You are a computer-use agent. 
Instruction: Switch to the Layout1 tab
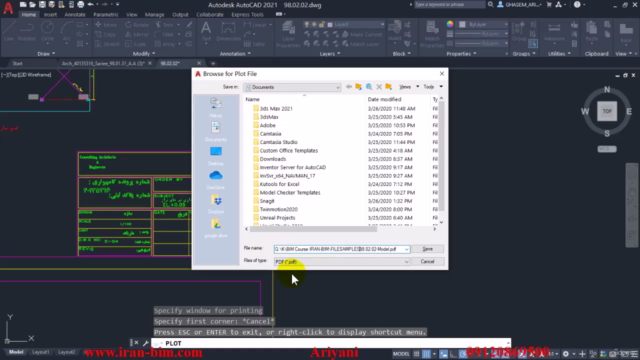[40, 352]
